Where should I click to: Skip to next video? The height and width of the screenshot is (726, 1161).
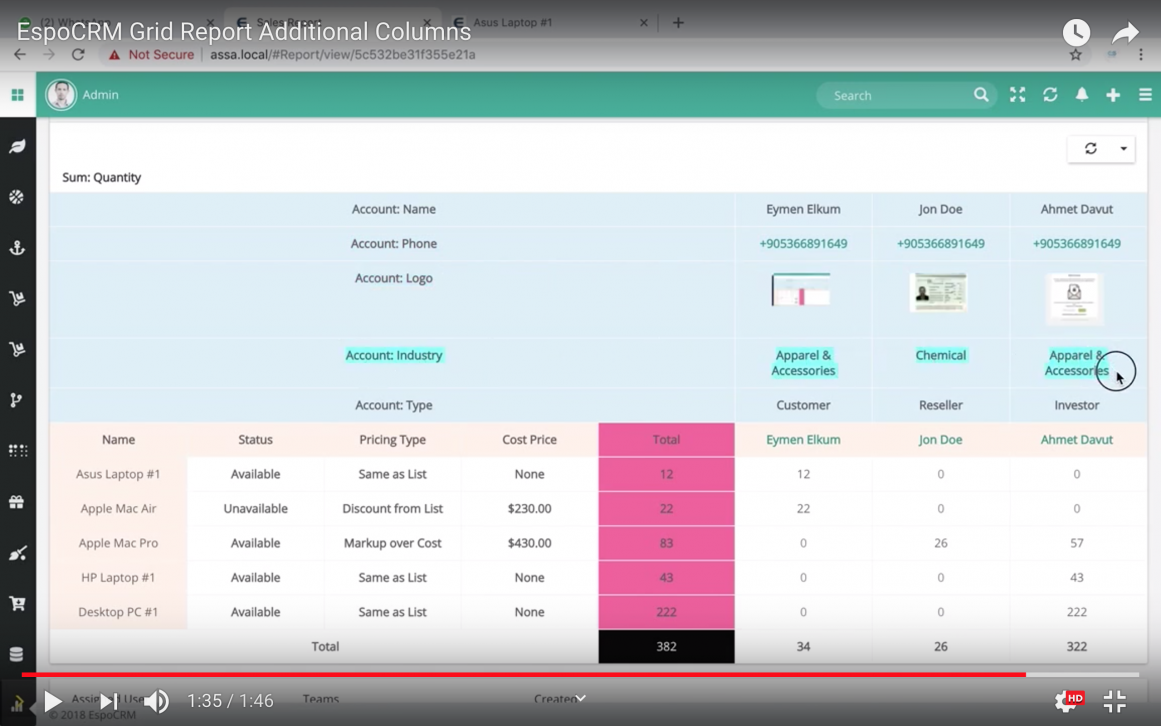click(109, 701)
